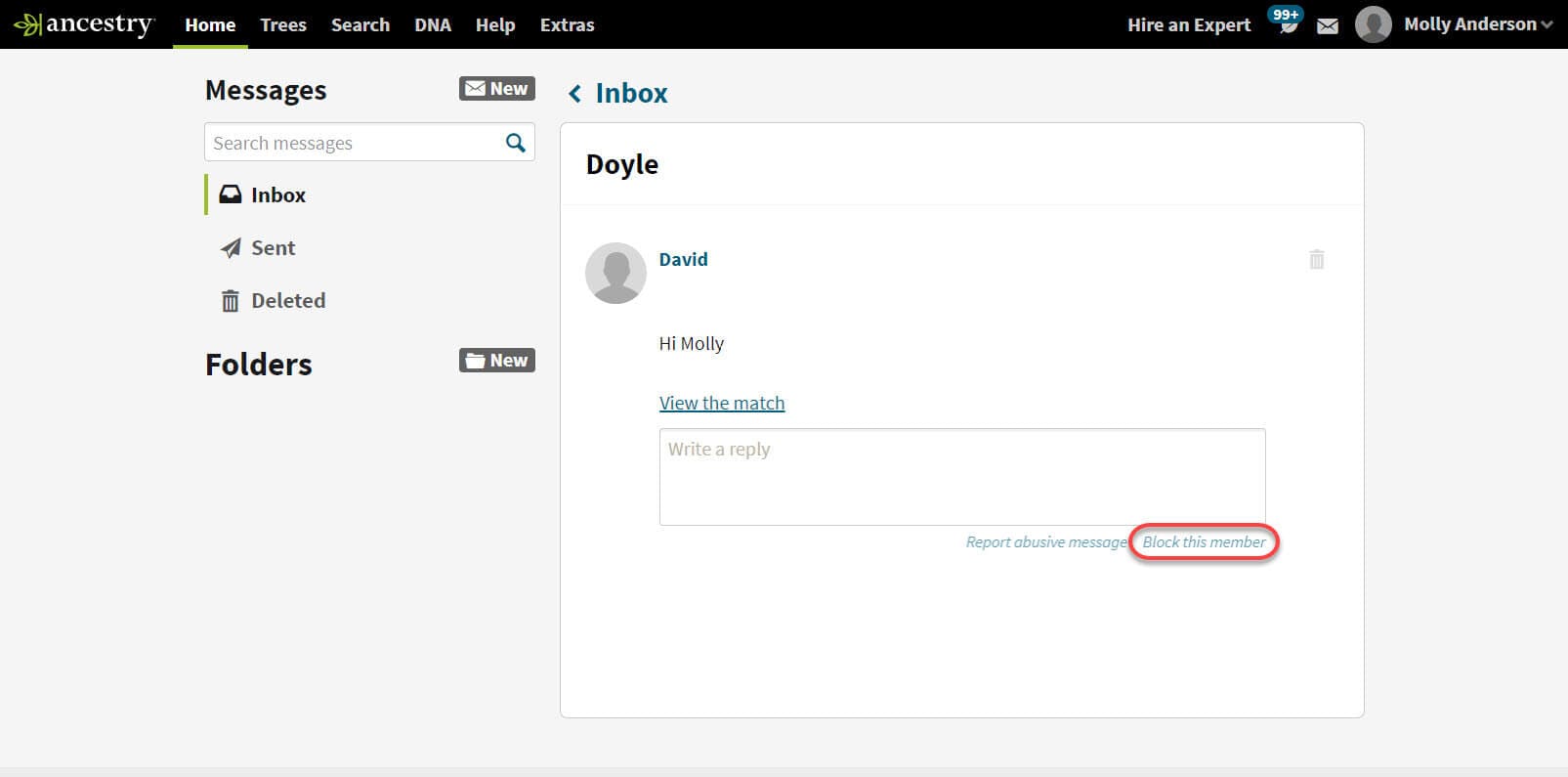Open the Search menu in the navbar
Image resolution: width=1568 pixels, height=777 pixels.
point(360,24)
